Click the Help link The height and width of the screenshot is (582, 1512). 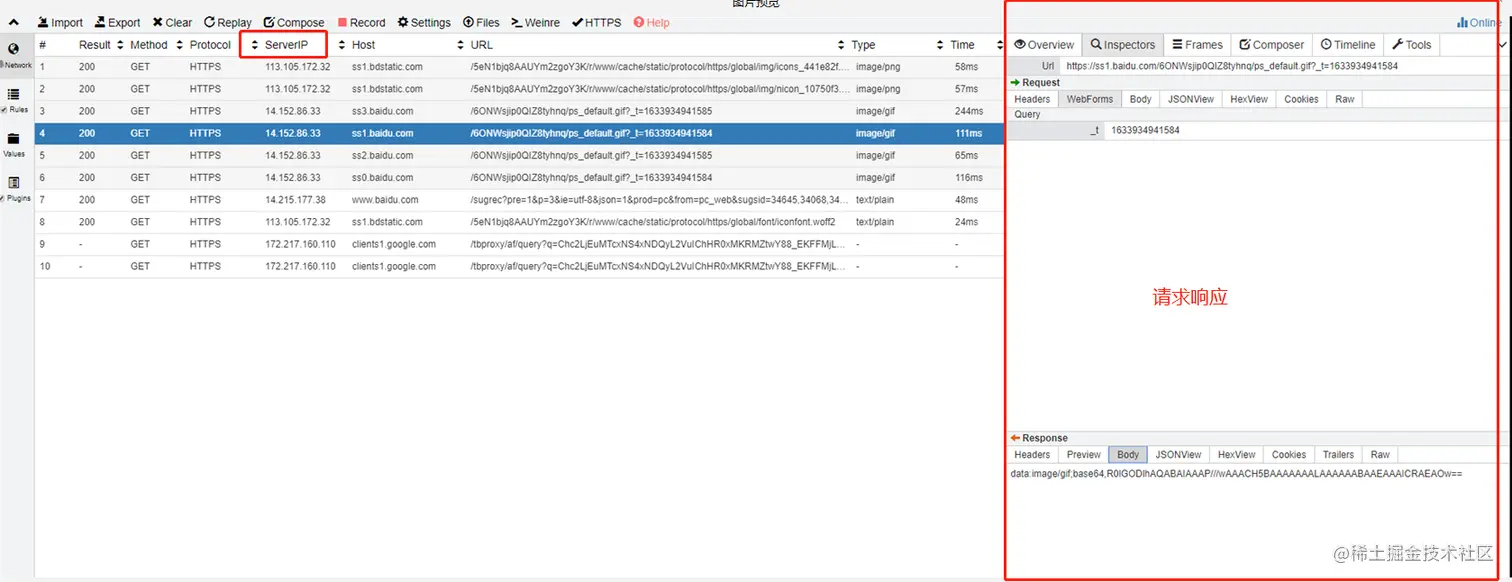(x=651, y=22)
